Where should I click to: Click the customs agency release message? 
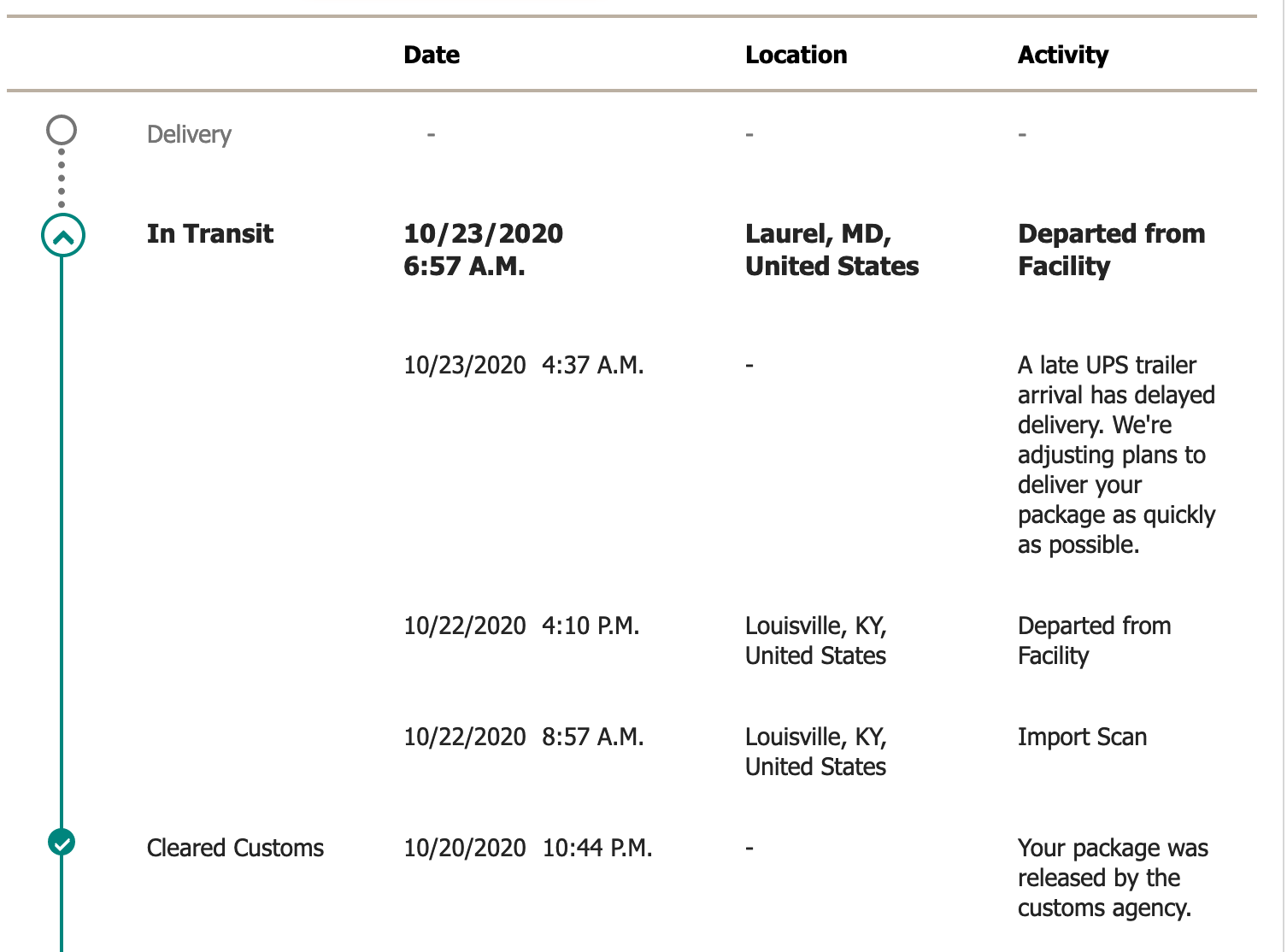click(x=1112, y=878)
